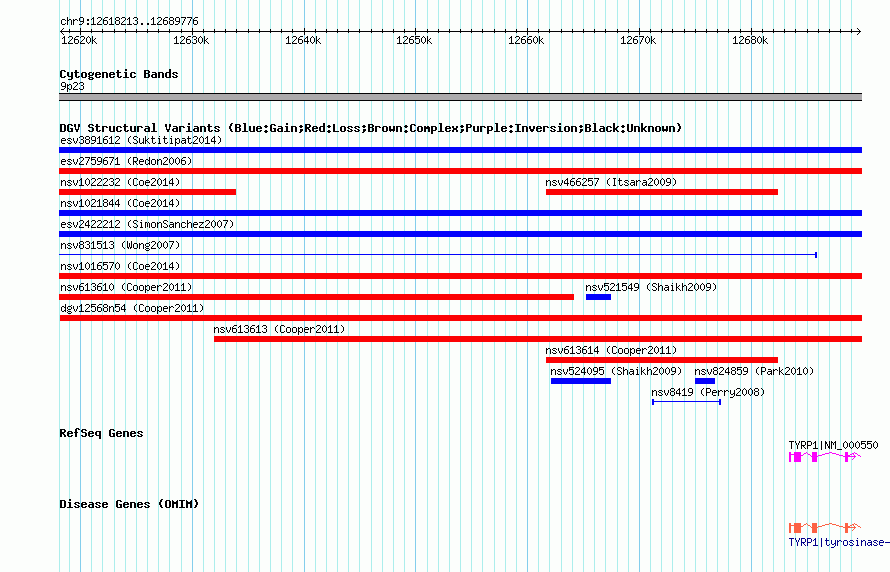Select the magenta TYRP1 gene model glyph
This screenshot has height=572, width=890.
tap(825, 457)
